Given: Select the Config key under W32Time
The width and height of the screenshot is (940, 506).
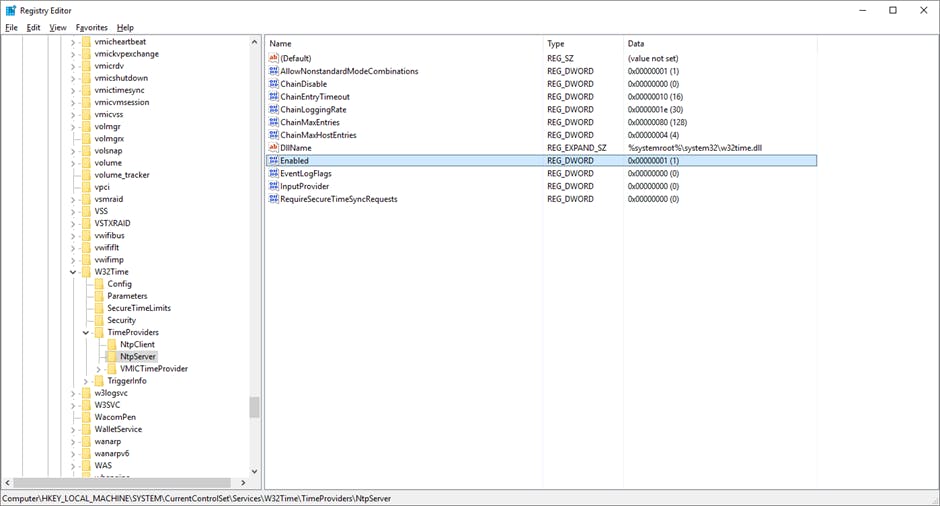Looking at the screenshot, I should point(119,284).
